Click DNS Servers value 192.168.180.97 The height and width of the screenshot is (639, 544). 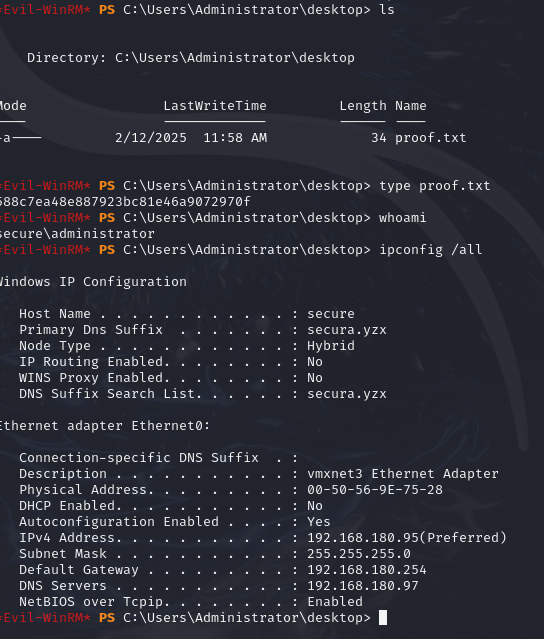[363, 586]
